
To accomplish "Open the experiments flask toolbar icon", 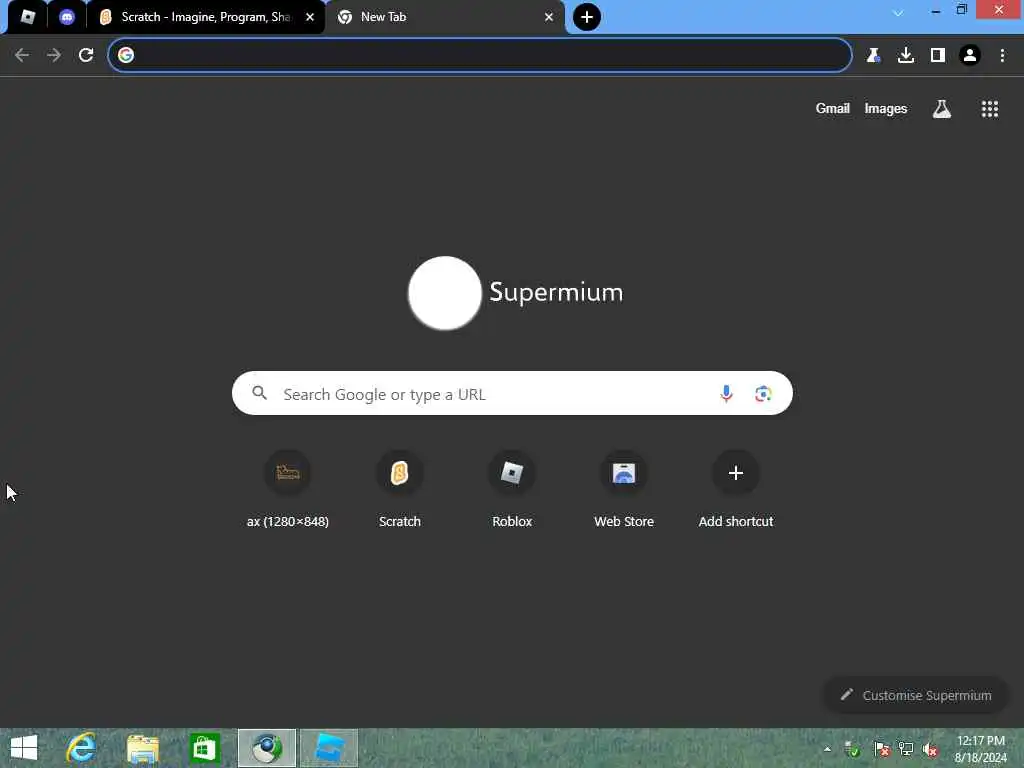I will (873, 55).
